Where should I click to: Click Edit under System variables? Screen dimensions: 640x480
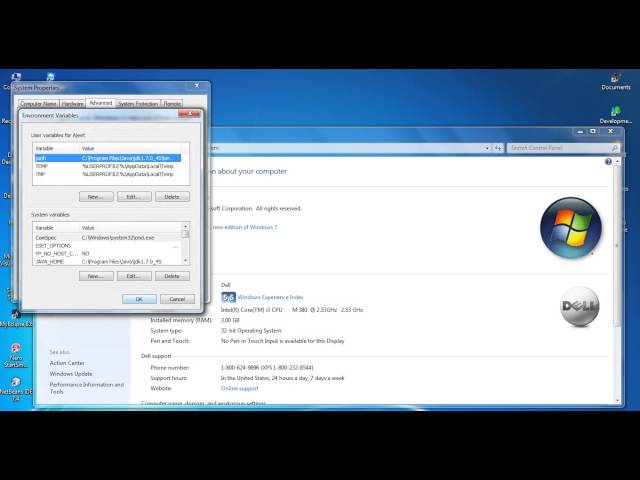click(134, 276)
